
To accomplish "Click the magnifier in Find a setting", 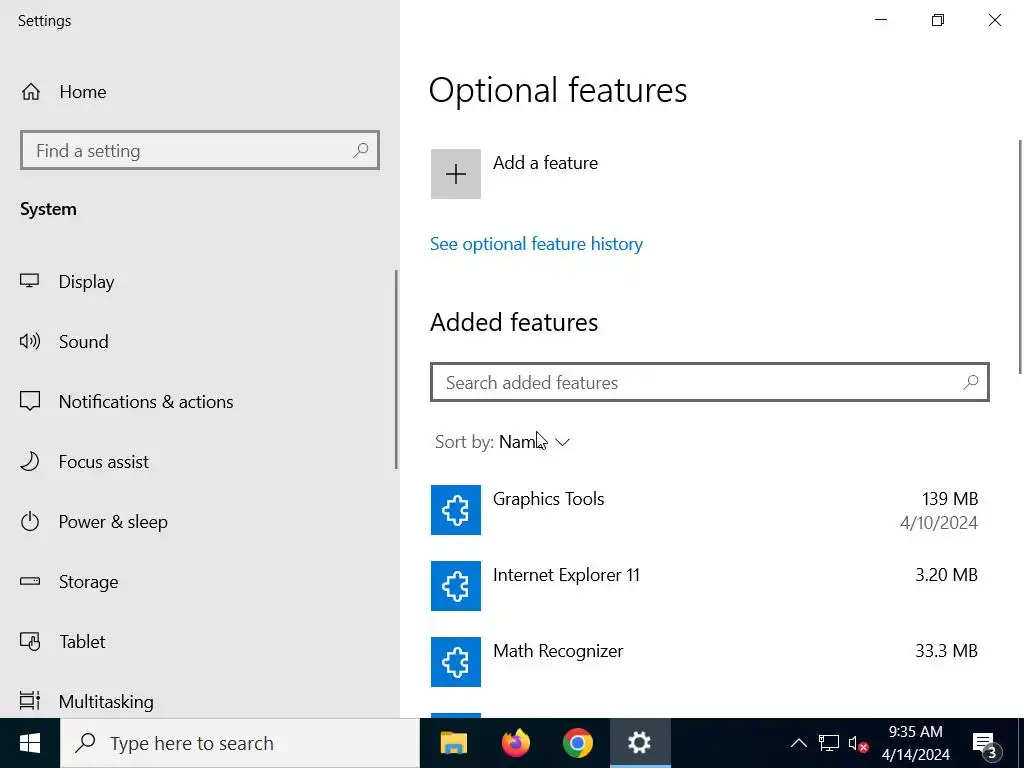I will tap(360, 151).
